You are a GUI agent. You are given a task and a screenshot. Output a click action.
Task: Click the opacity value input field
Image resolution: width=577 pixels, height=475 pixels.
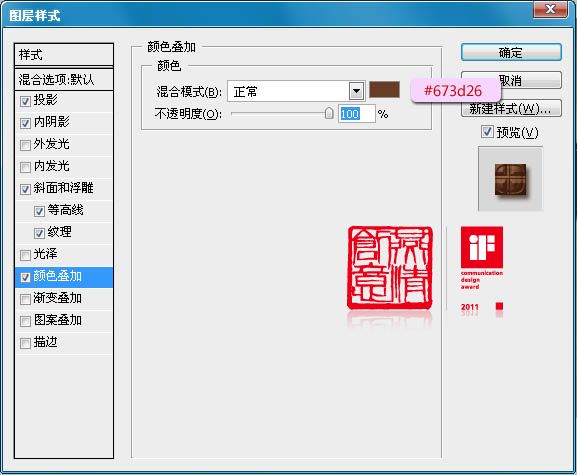(x=357, y=114)
